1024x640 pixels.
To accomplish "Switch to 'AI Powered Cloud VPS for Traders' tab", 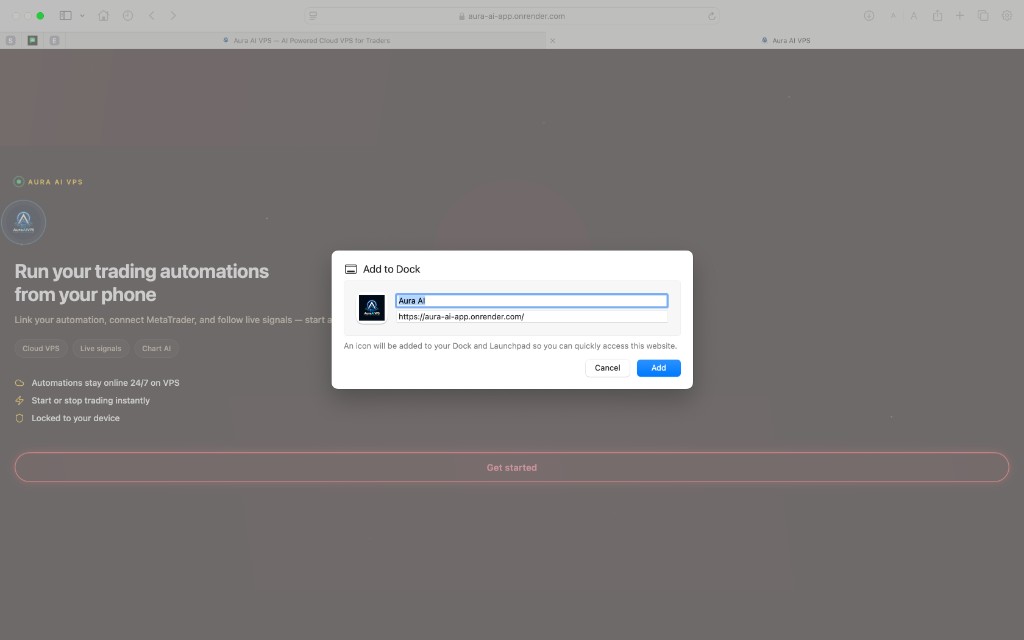I will [306, 40].
